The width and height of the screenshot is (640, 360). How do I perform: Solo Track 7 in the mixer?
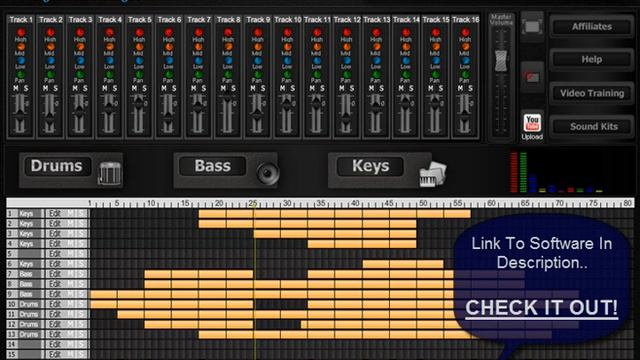click(204, 88)
